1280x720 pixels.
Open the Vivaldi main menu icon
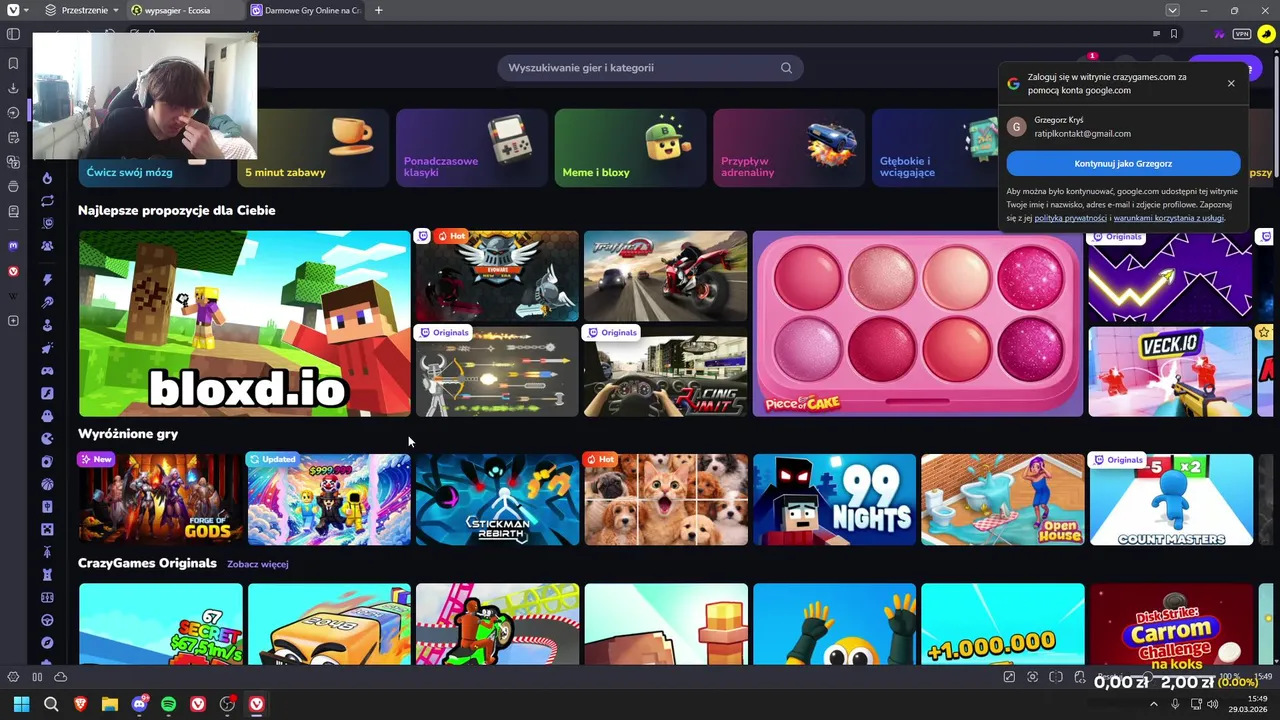[13, 10]
